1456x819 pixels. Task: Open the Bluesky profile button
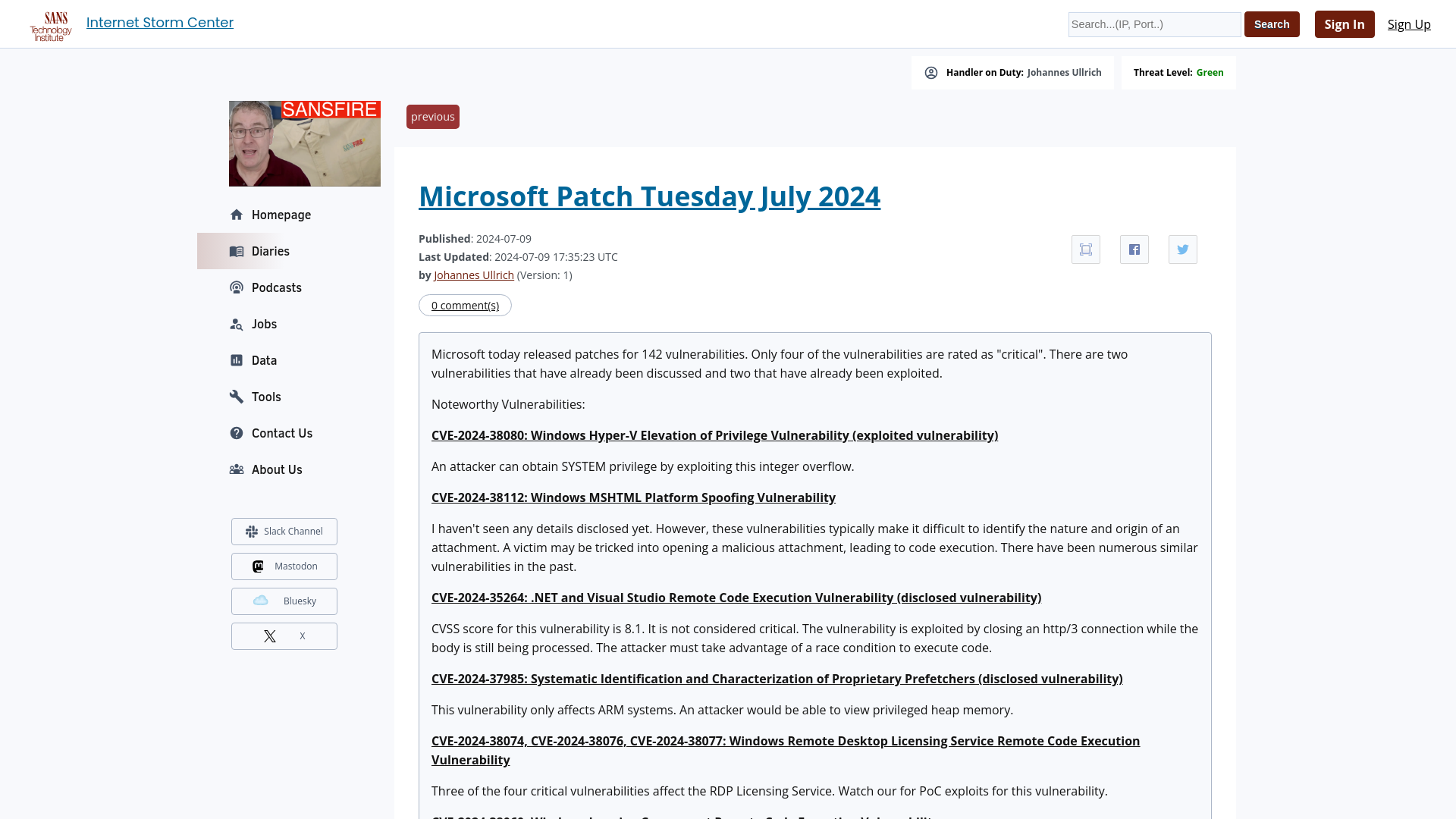[284, 601]
